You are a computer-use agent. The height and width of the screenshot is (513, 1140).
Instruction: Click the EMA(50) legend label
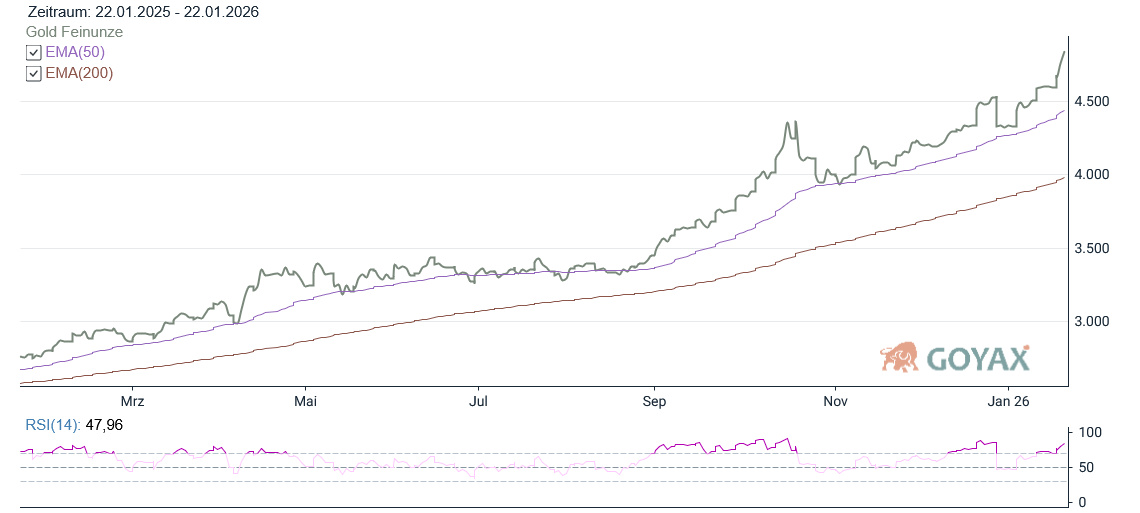coord(75,52)
